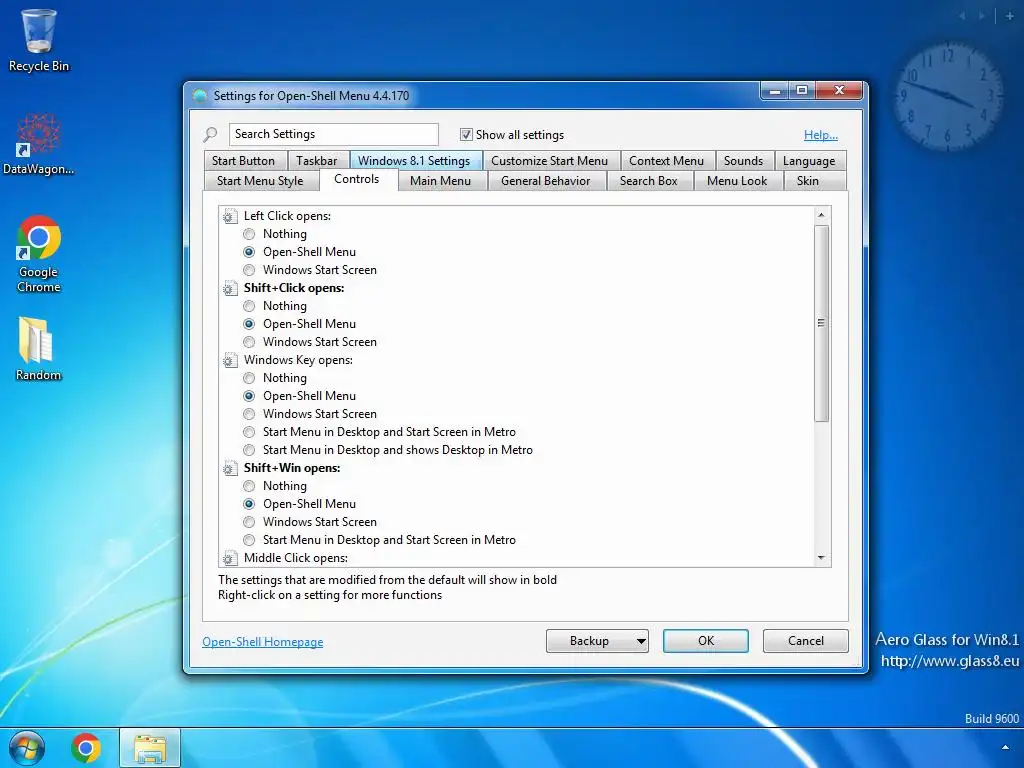The width and height of the screenshot is (1024, 768).
Task: Select Nothing under Shift+Win opens
Action: 249,486
